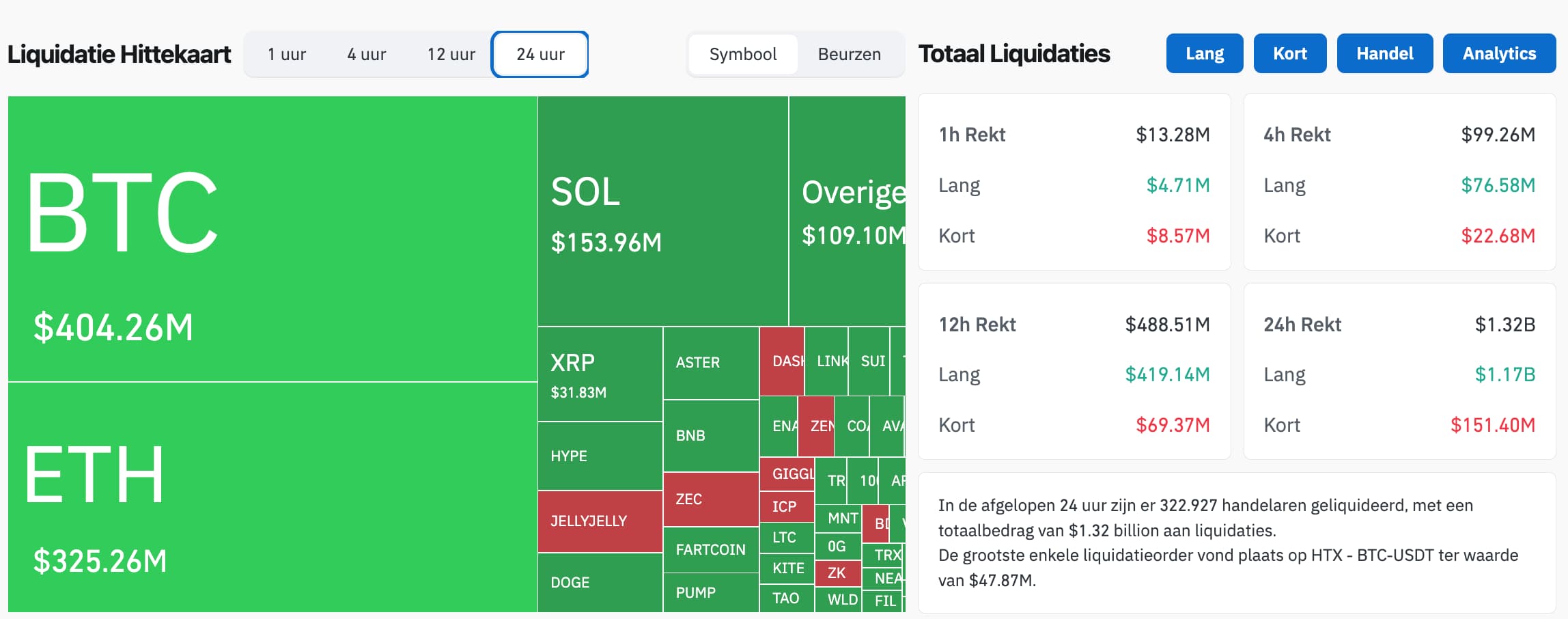Open the Handel button
This screenshot has width=1568, height=619.
[1384, 53]
